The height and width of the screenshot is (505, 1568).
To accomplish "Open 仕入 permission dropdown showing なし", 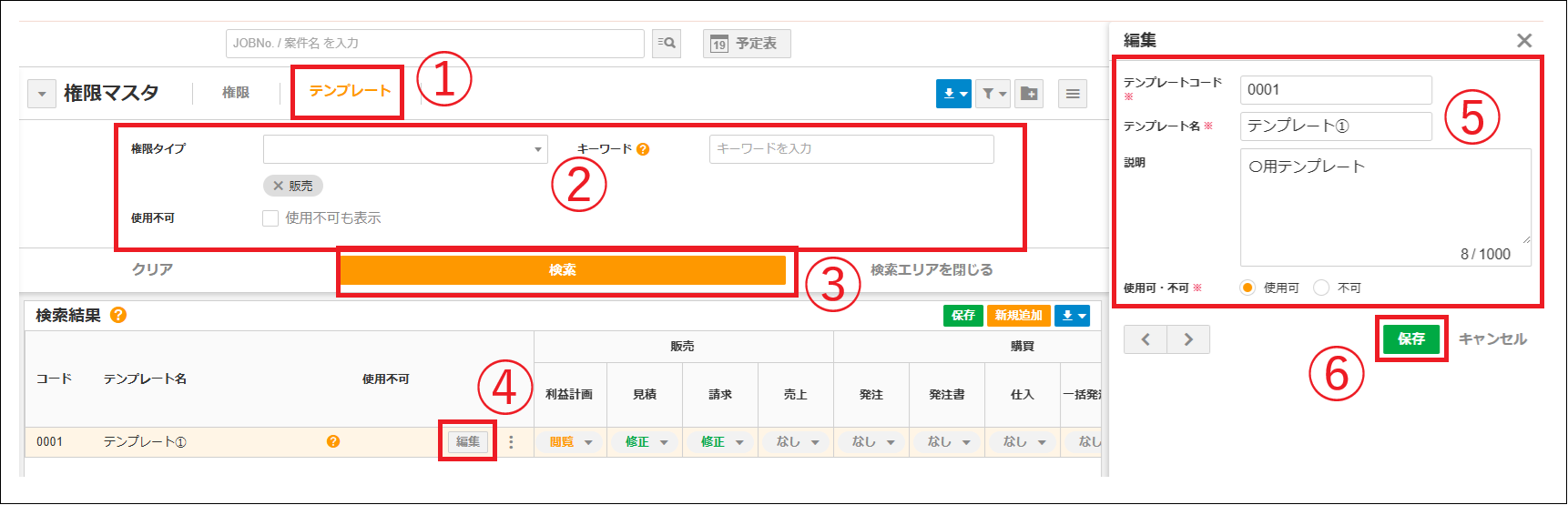I will [1023, 442].
